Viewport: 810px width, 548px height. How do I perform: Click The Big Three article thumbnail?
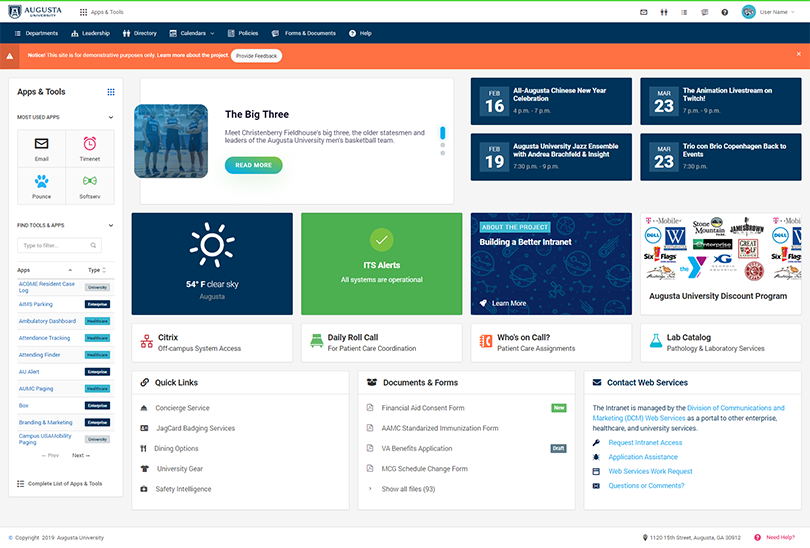click(x=171, y=141)
